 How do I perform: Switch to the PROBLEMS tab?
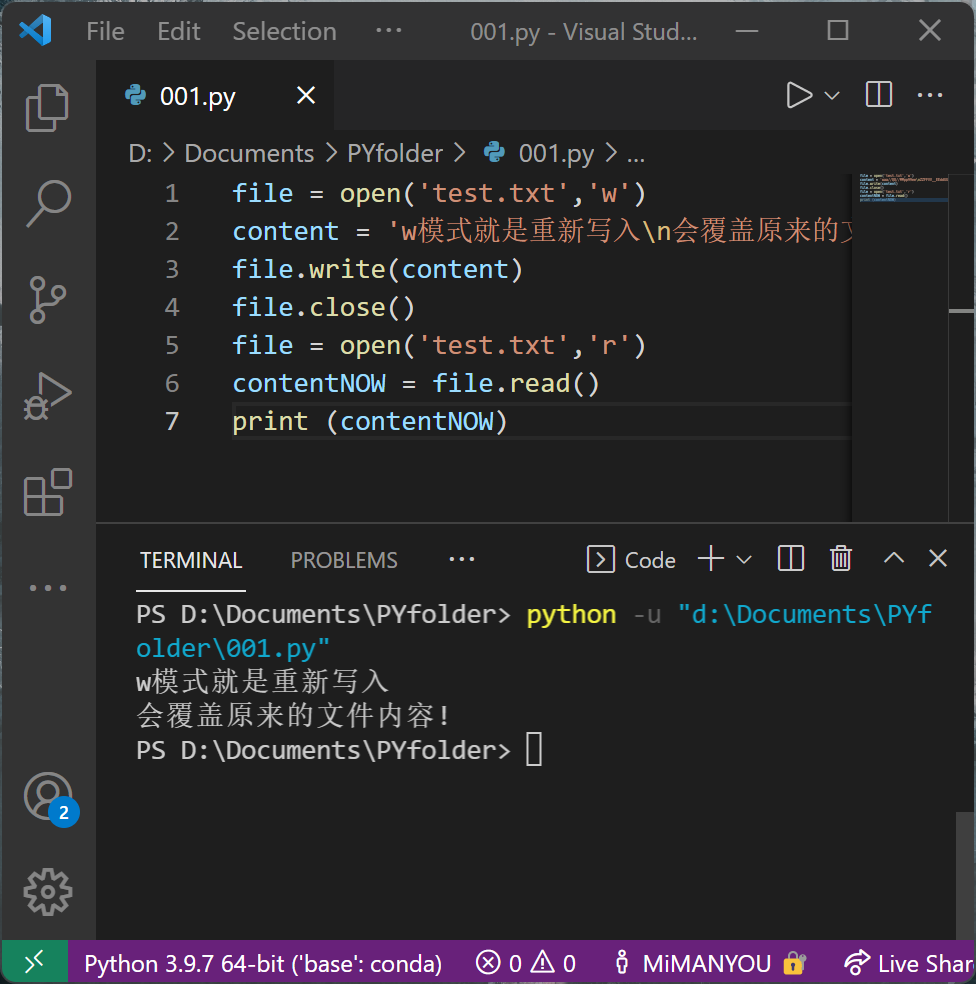click(x=344, y=560)
